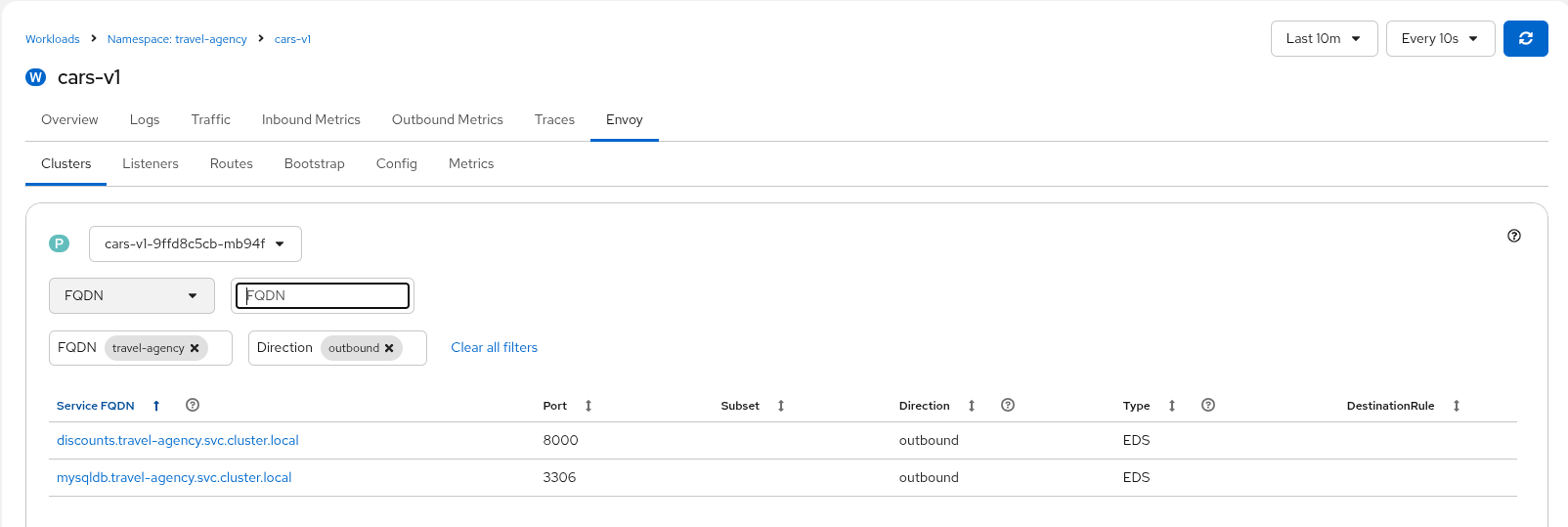
Task: Switch to the Bootstrap sub-tab
Action: [x=315, y=163]
